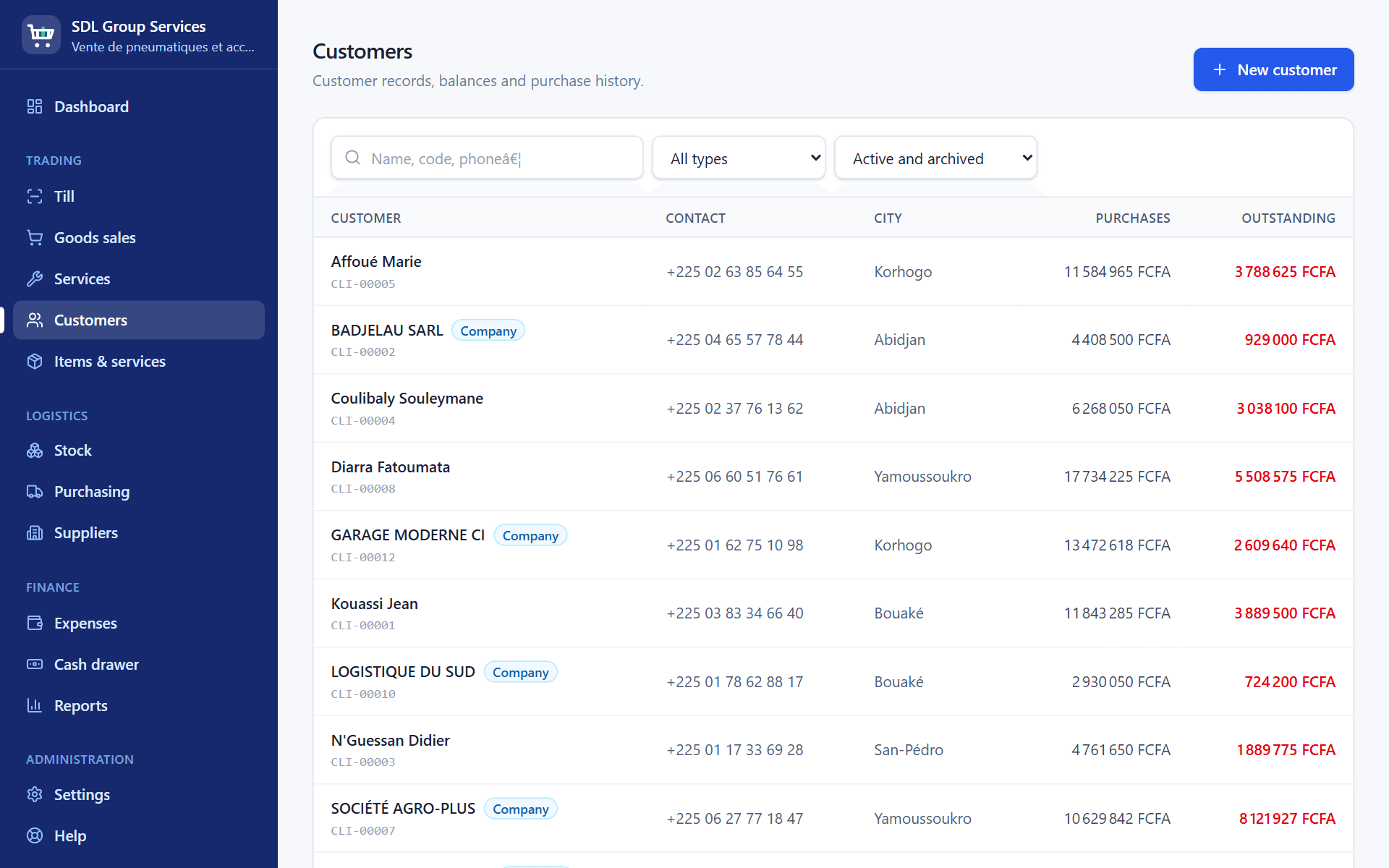This screenshot has height=868, width=1389.
Task: Click outstanding amount 3 788 625 FCFA
Action: click(1285, 272)
